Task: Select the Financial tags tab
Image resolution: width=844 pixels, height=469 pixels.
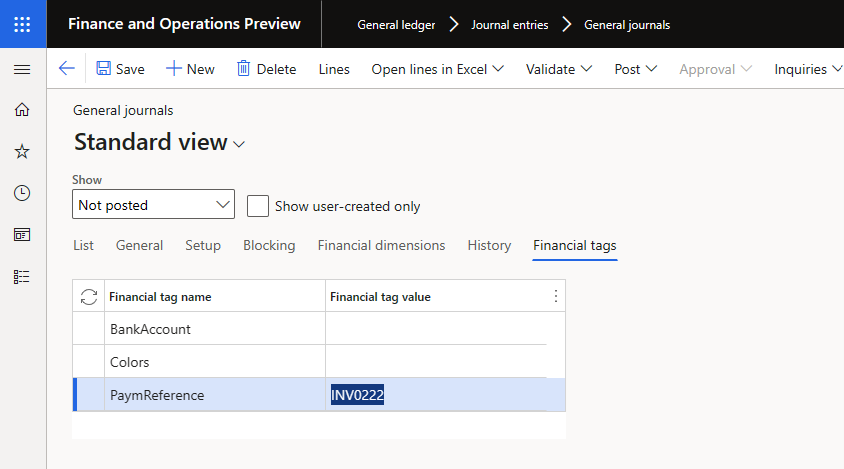Action: [575, 246]
